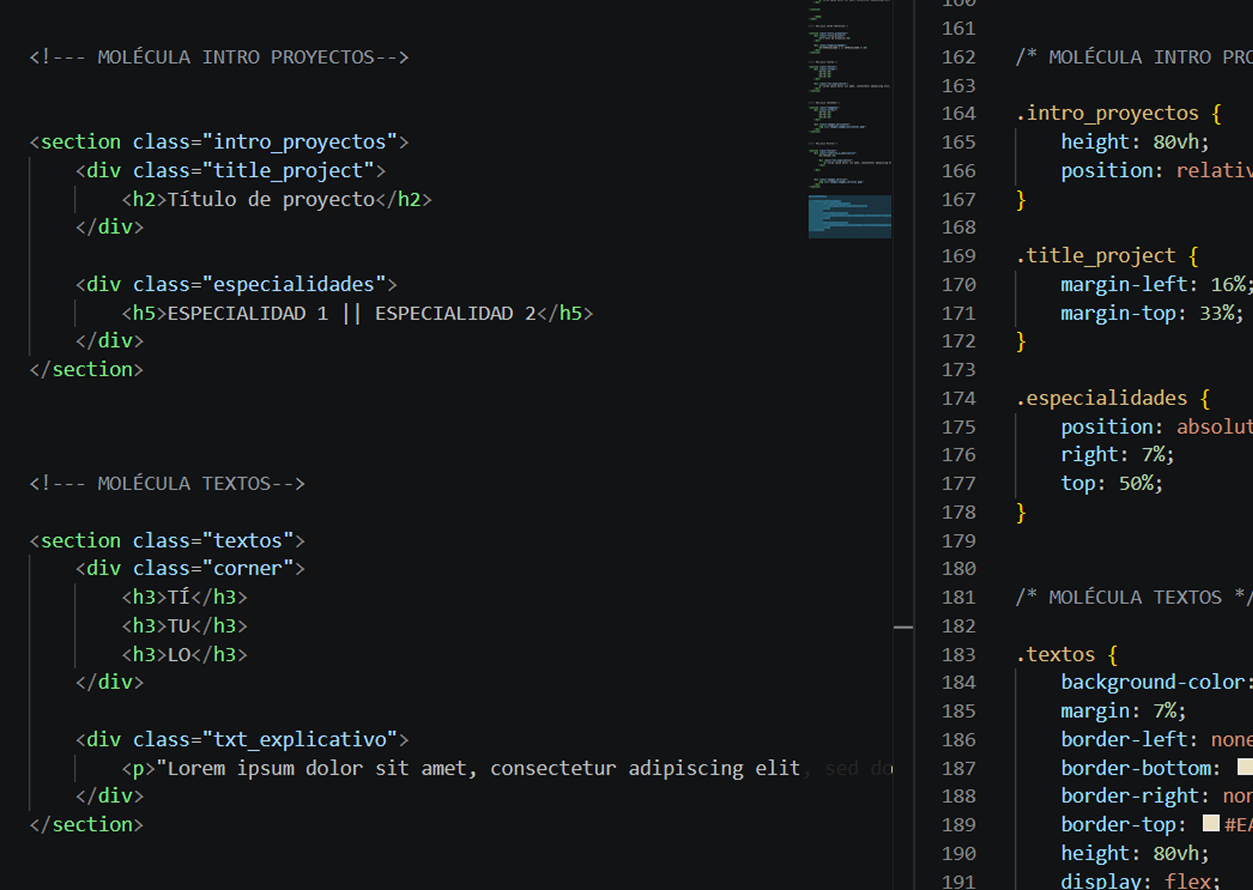Click the height: 80vh declaration on line 190

[x=1135, y=853]
